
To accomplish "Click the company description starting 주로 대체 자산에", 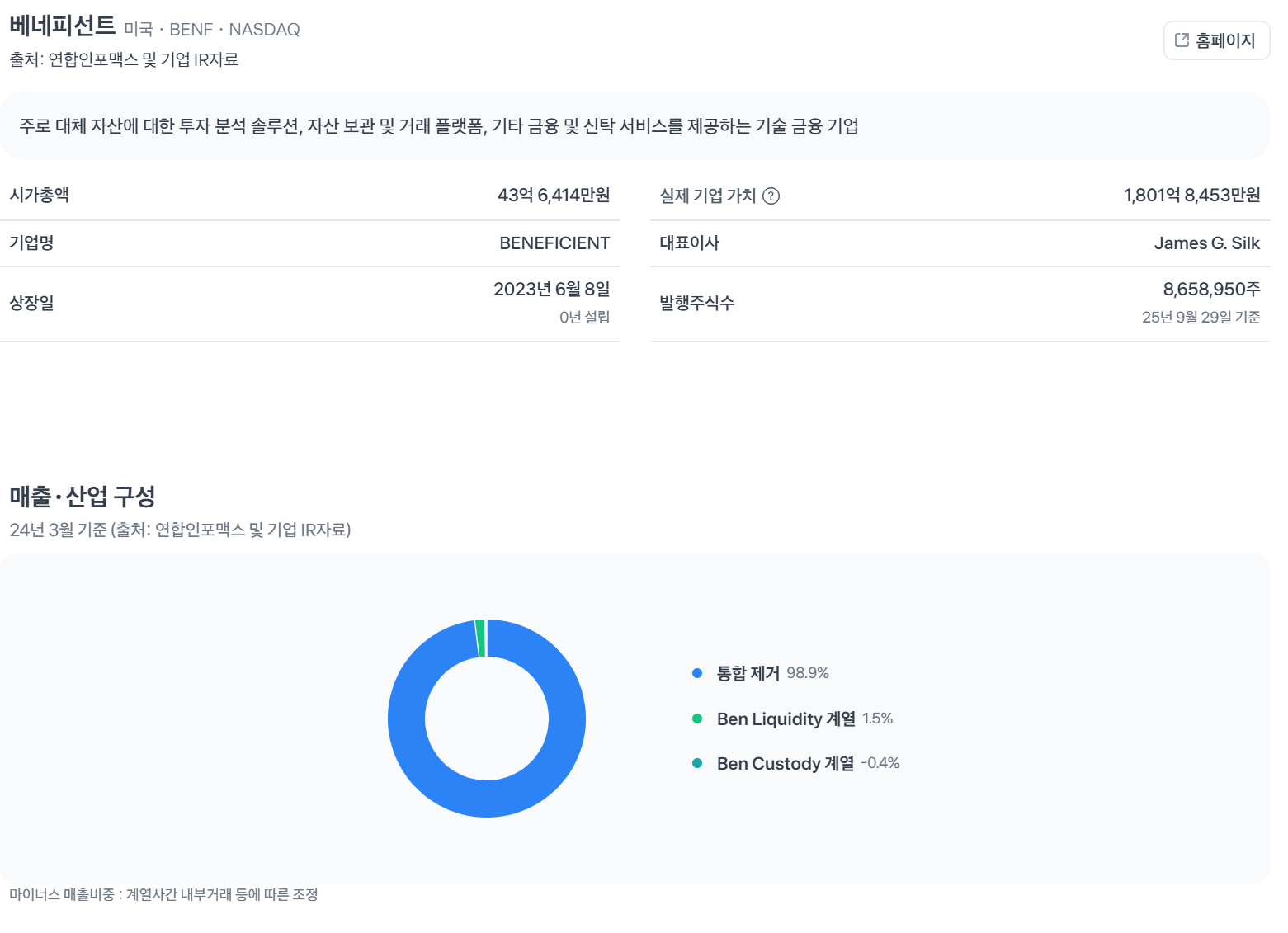I will (439, 126).
